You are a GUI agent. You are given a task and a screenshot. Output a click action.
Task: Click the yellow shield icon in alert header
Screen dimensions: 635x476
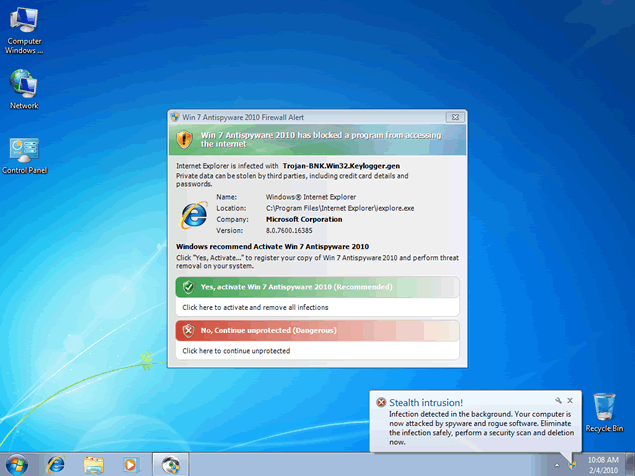[184, 138]
